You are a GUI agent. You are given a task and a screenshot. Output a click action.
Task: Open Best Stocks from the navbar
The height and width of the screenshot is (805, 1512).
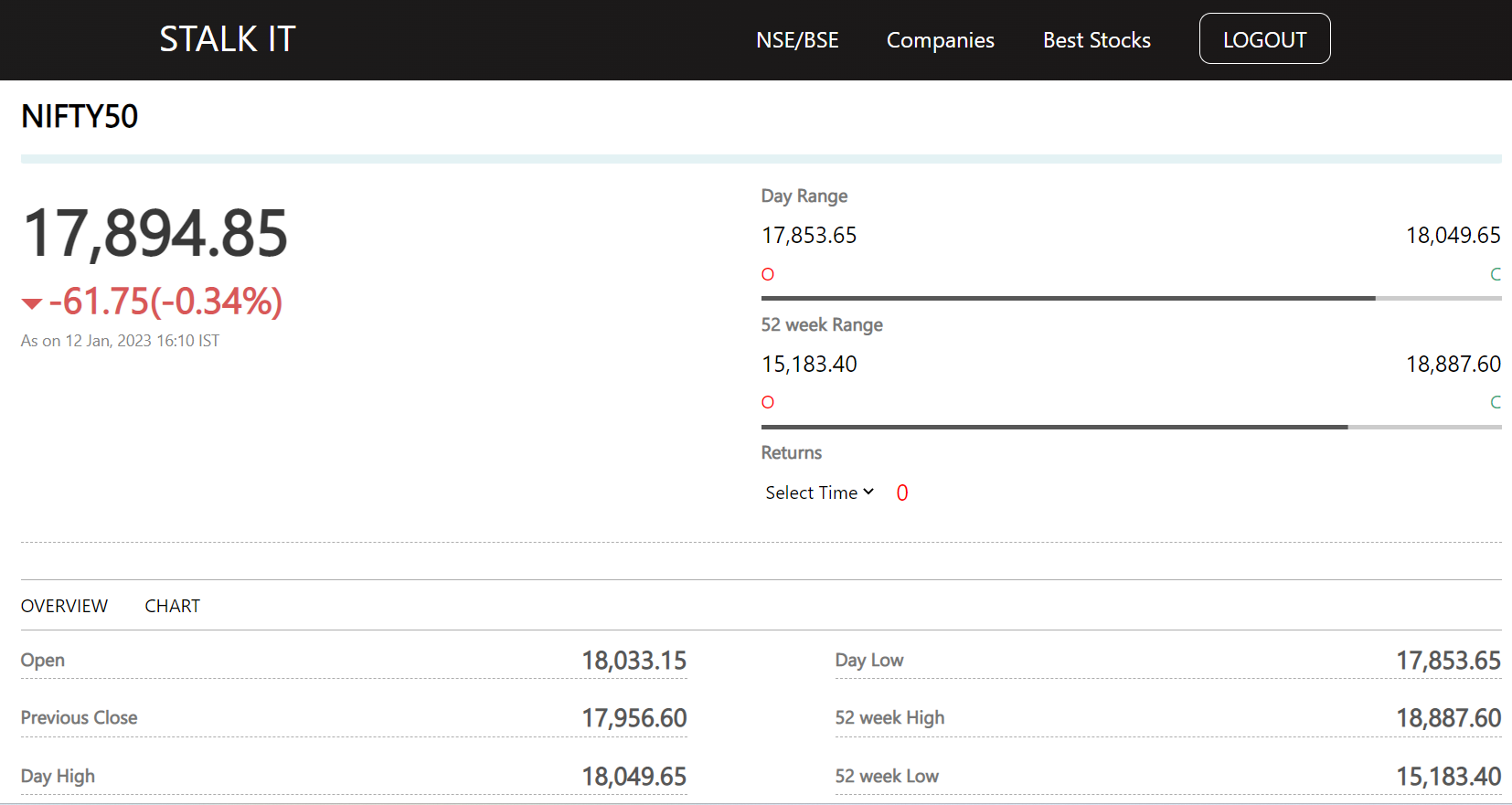(x=1097, y=40)
